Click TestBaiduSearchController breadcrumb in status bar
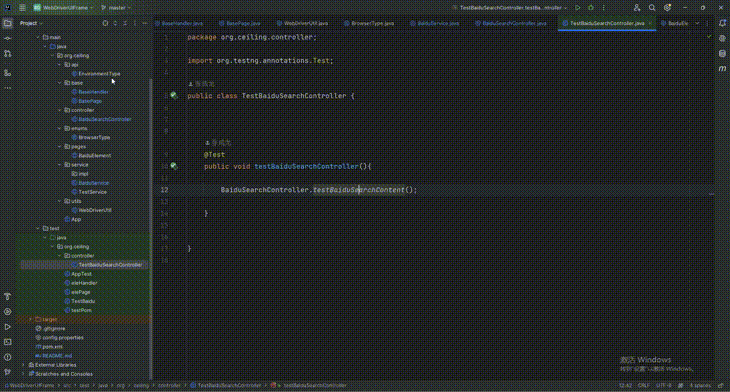Screen dimensions: 730x392 (225, 385)
